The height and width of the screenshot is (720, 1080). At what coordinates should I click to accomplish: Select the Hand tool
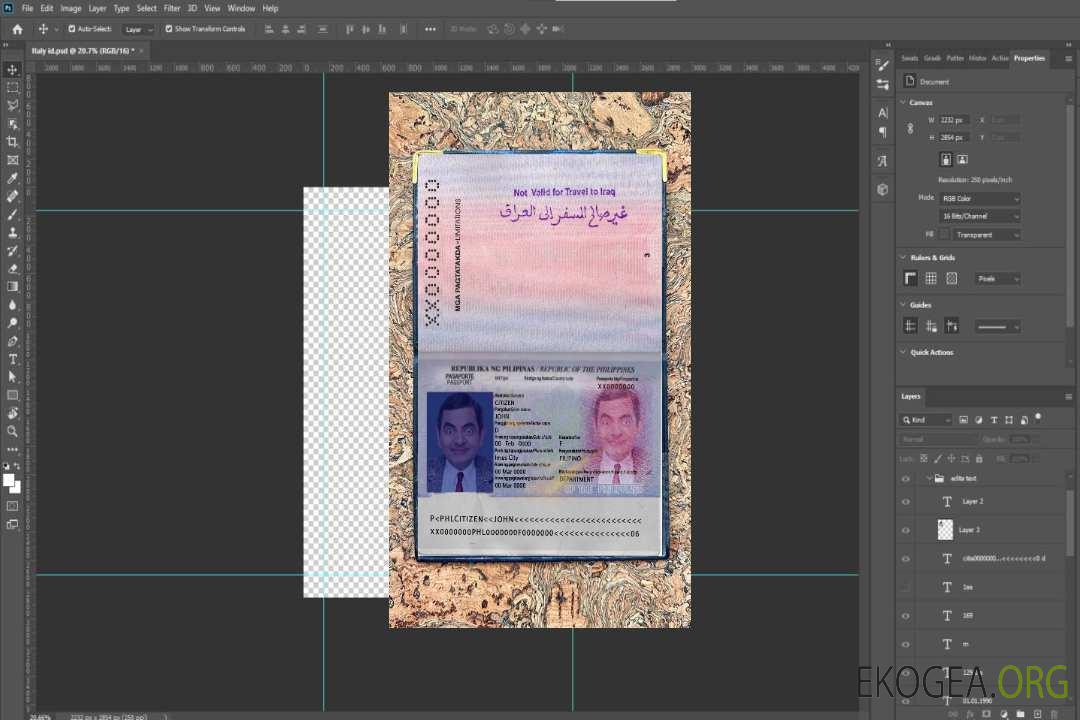(x=12, y=413)
